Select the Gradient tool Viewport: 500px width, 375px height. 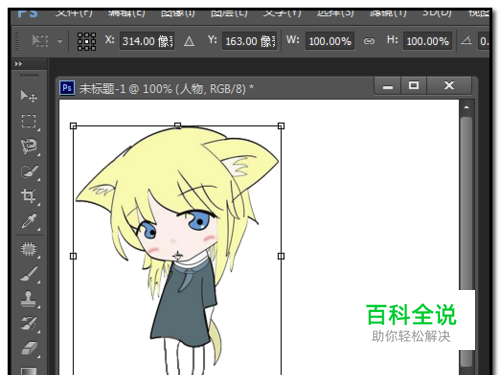29,371
